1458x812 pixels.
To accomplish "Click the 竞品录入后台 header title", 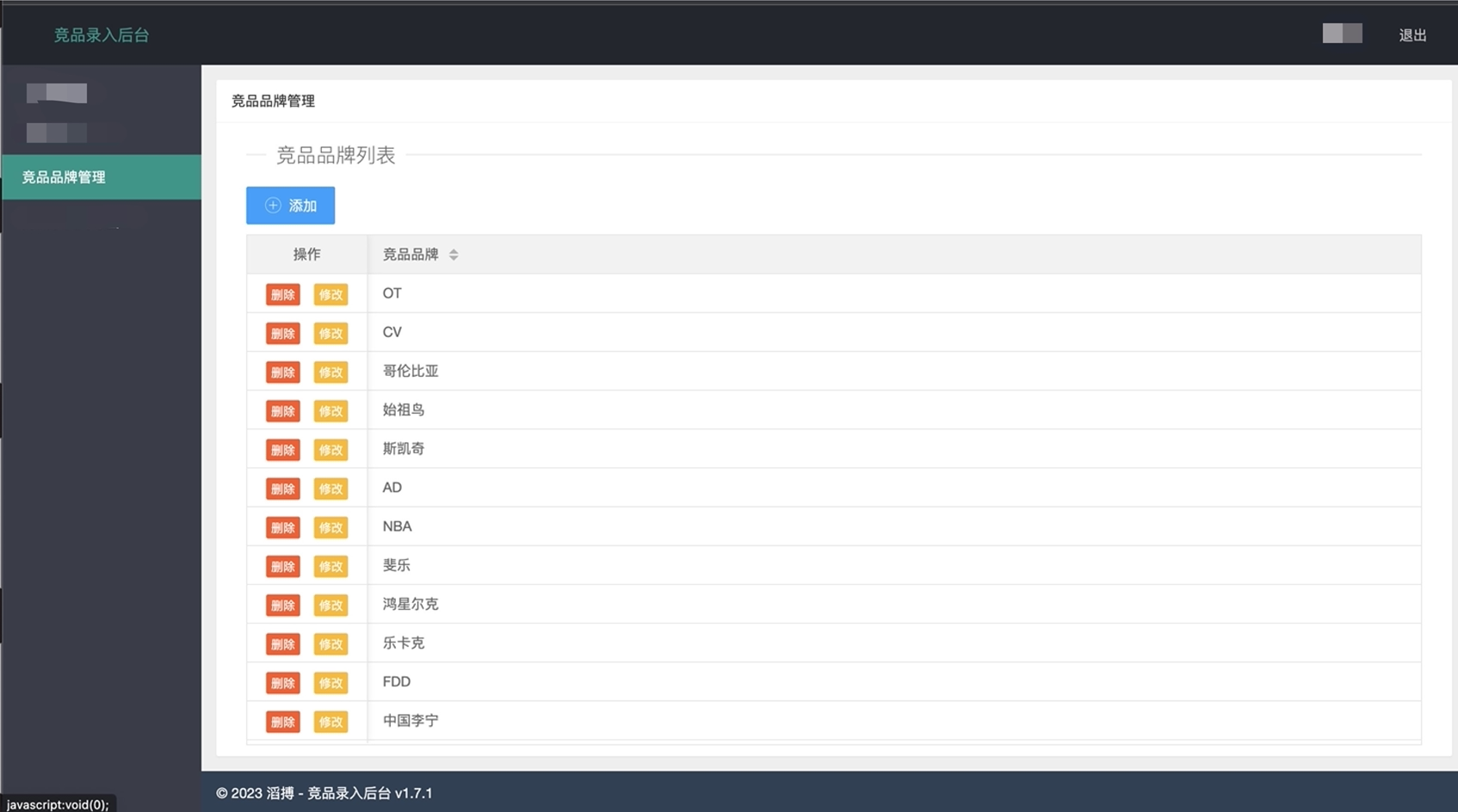I will [x=102, y=35].
